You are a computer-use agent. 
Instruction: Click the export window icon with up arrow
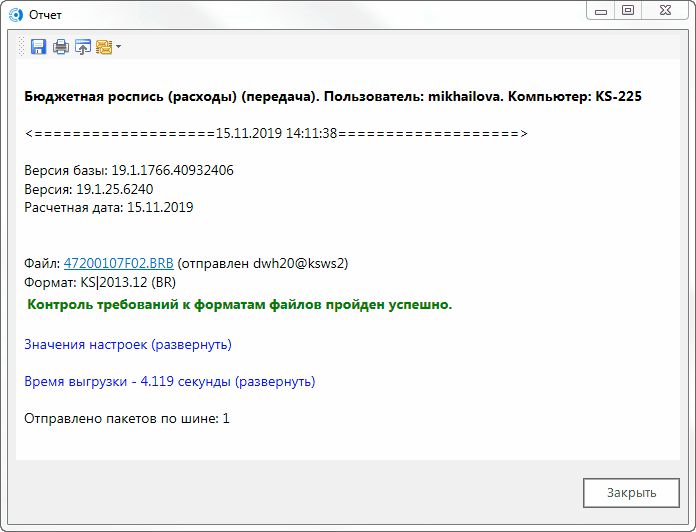[x=82, y=46]
